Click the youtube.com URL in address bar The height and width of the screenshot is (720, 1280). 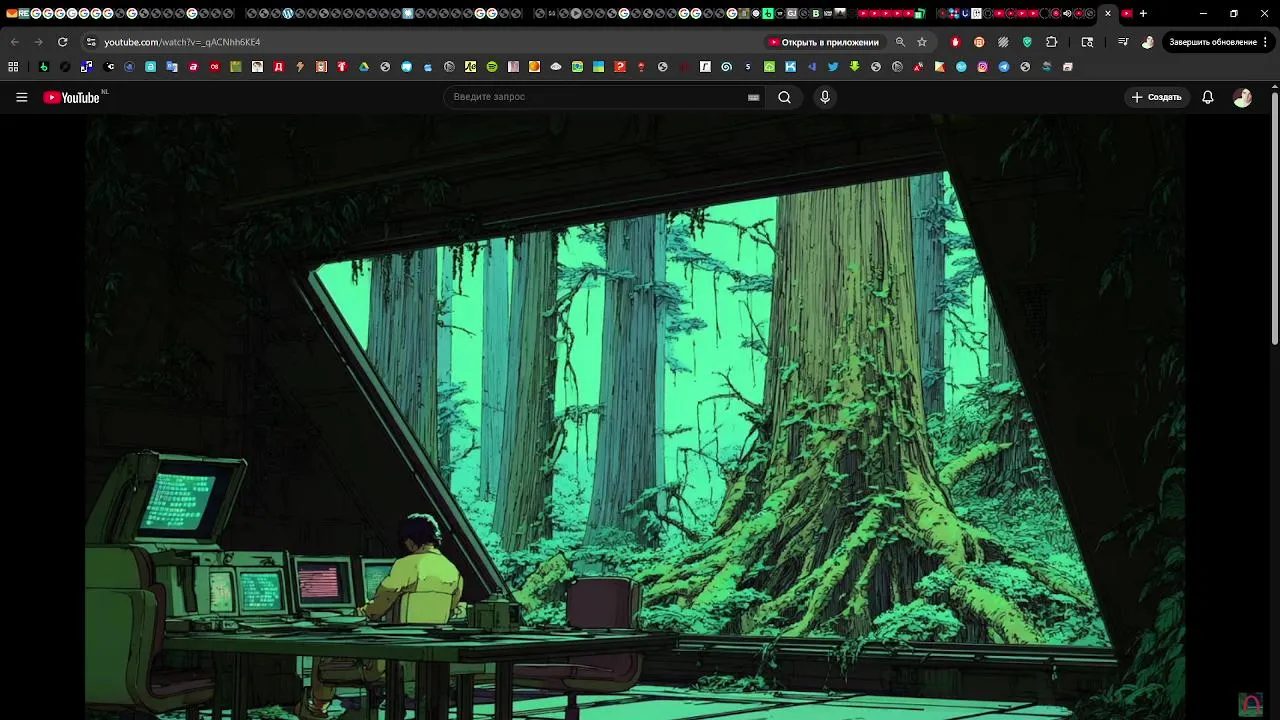click(182, 42)
